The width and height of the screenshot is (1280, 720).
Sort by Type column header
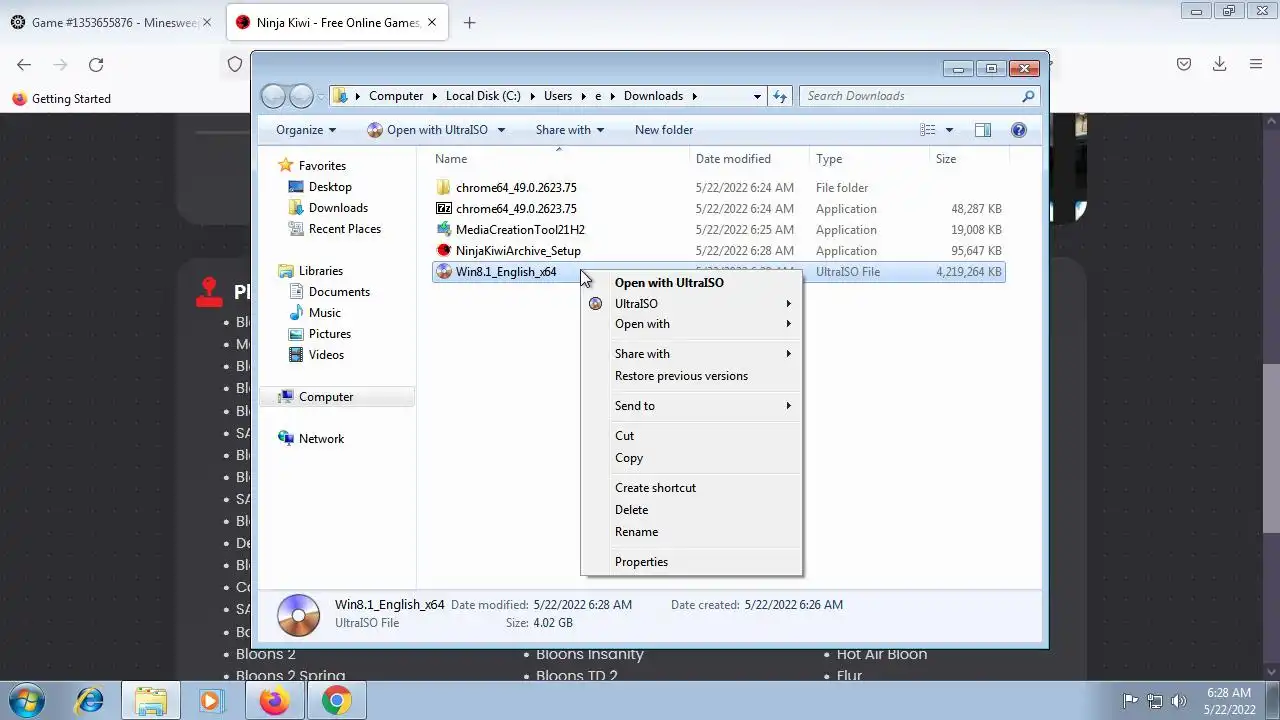(829, 159)
